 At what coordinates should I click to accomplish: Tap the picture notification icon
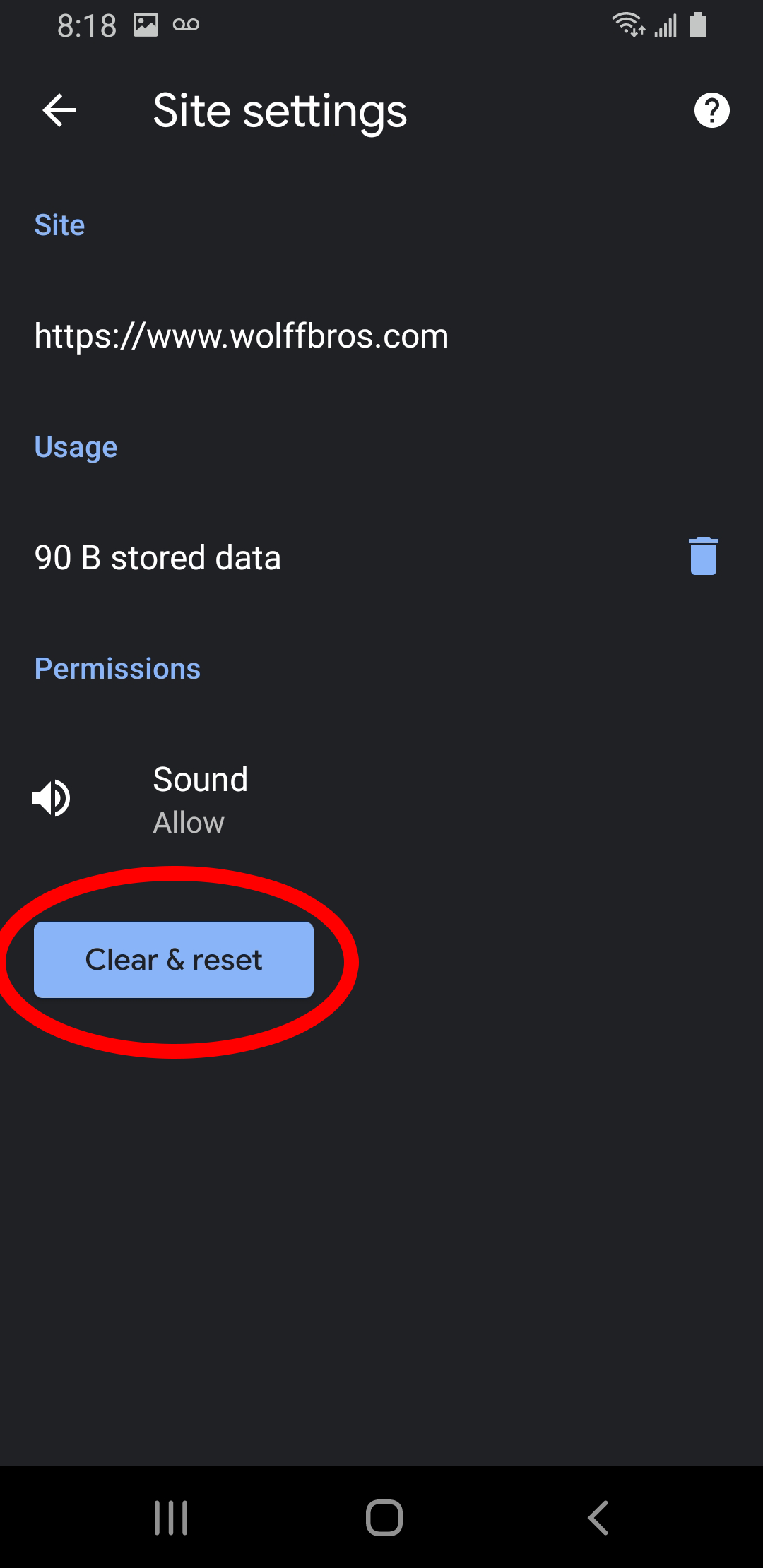pyautogui.click(x=146, y=25)
